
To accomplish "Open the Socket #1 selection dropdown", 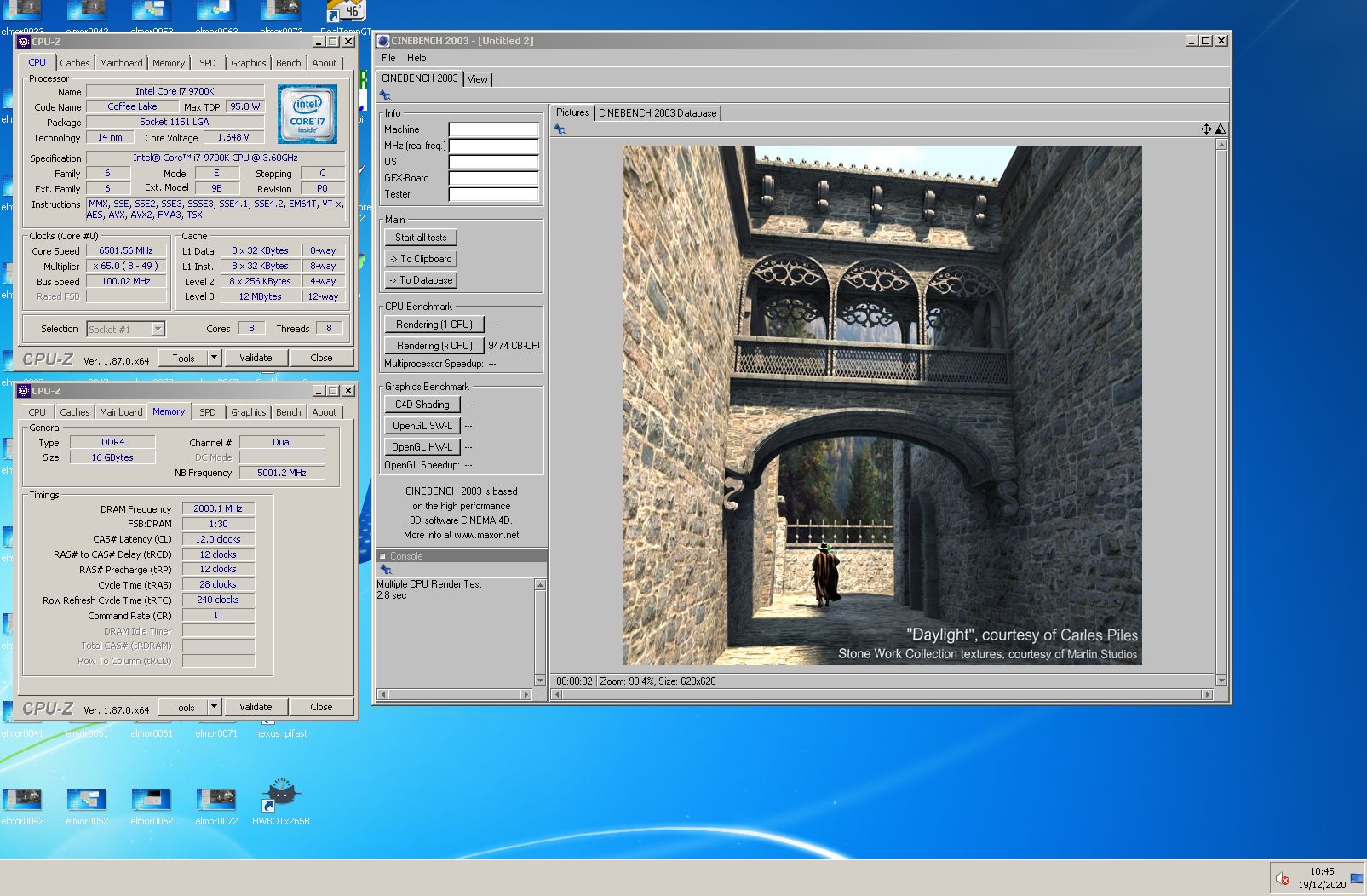I will pyautogui.click(x=158, y=330).
